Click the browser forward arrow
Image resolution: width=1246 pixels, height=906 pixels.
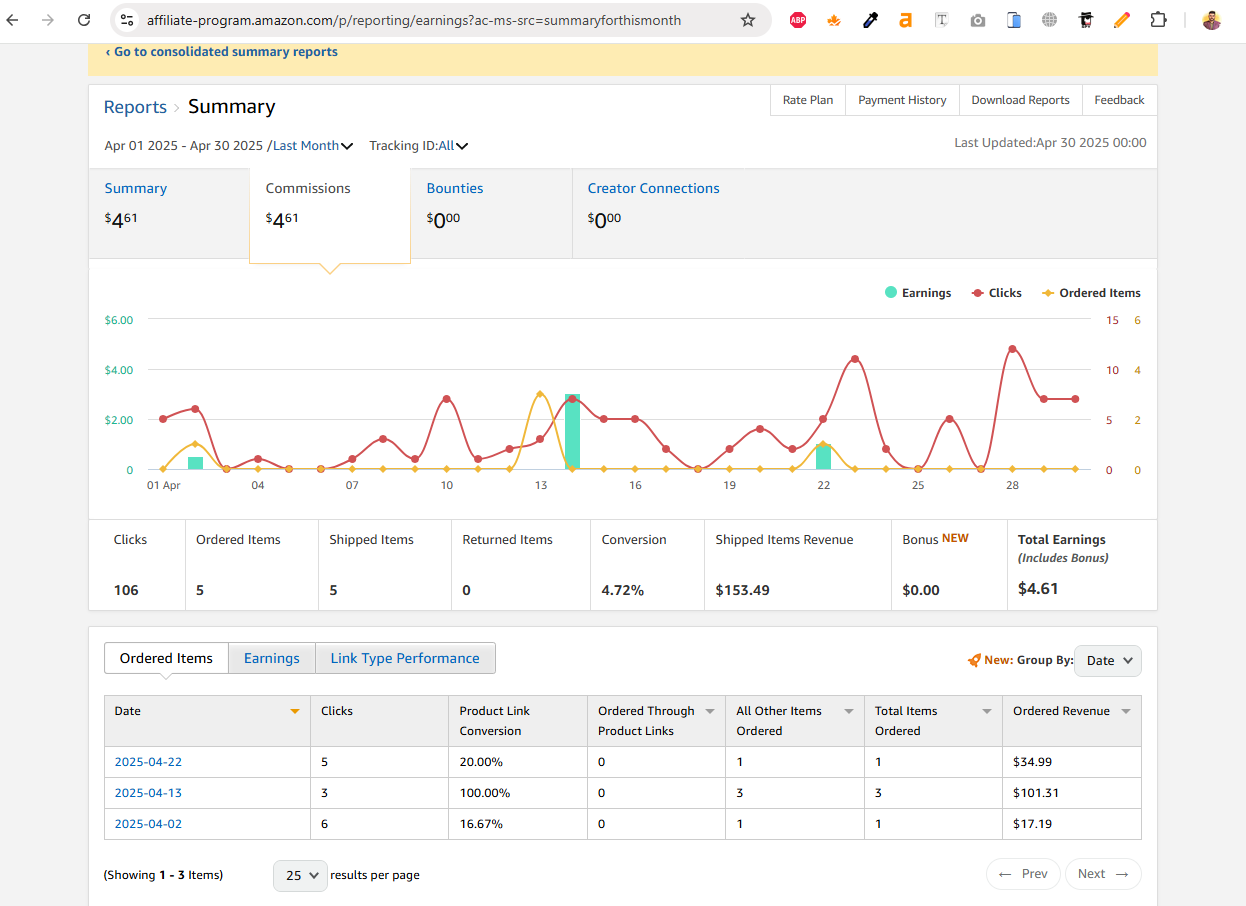(x=48, y=20)
